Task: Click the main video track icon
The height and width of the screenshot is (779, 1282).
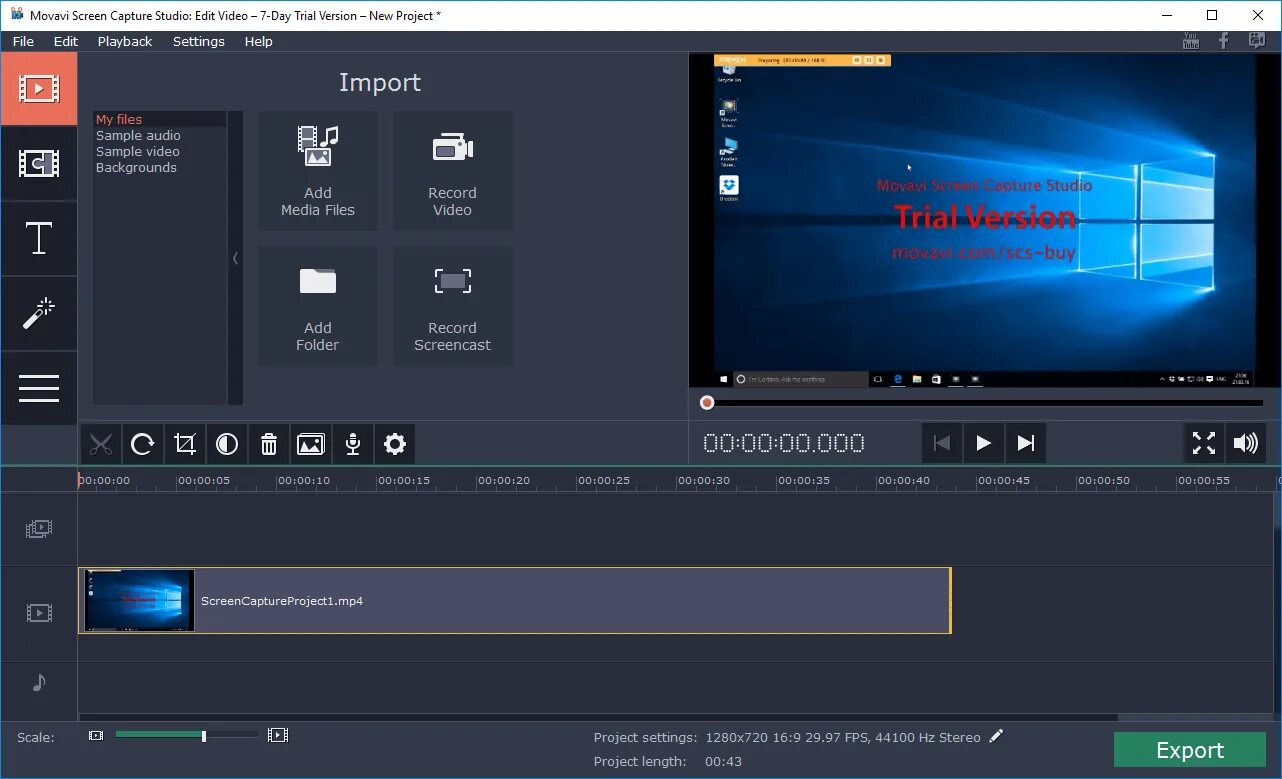Action: (39, 613)
